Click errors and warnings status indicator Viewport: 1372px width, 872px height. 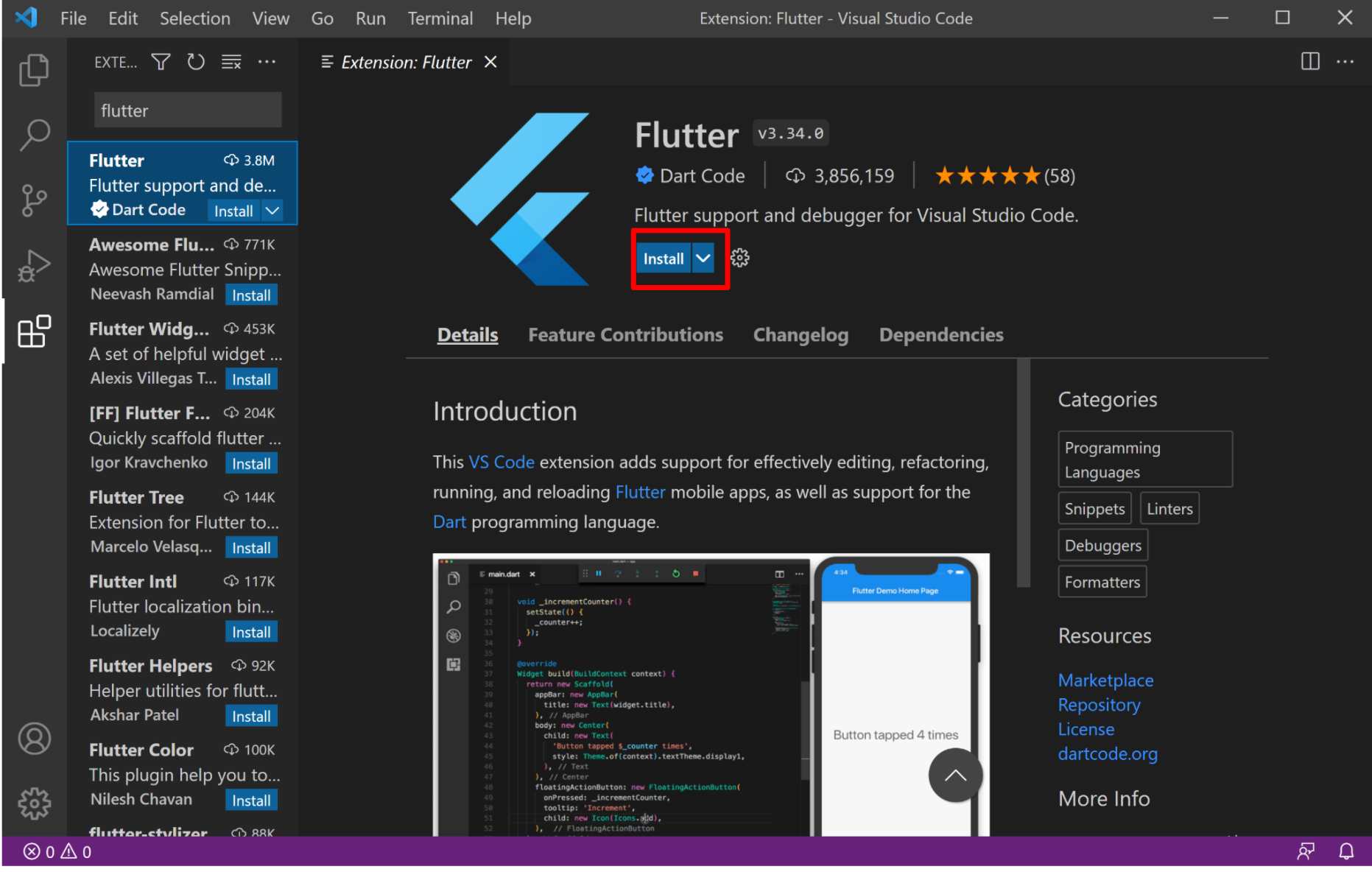pos(57,852)
